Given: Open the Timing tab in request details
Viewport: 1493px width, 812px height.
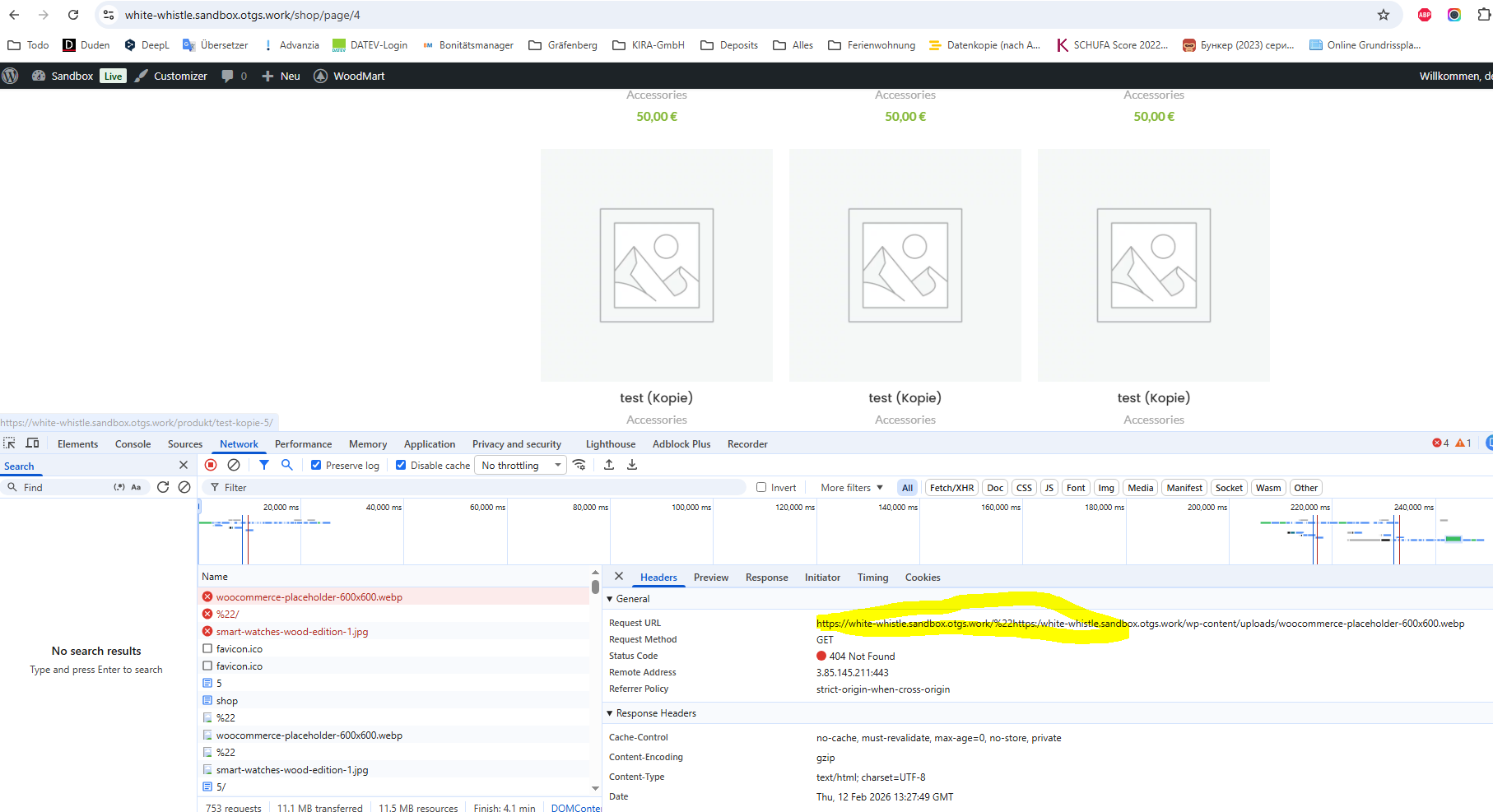Looking at the screenshot, I should pyautogui.click(x=872, y=578).
